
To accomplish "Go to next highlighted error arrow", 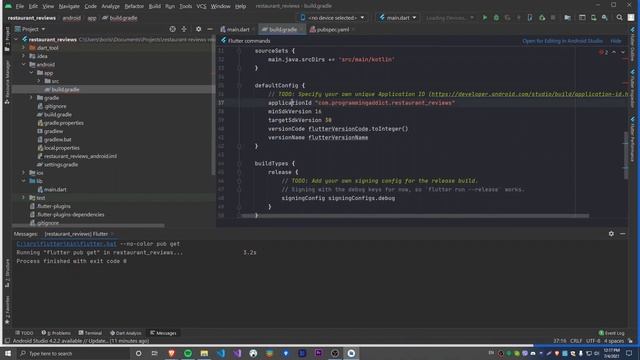I will [x=622, y=52].
